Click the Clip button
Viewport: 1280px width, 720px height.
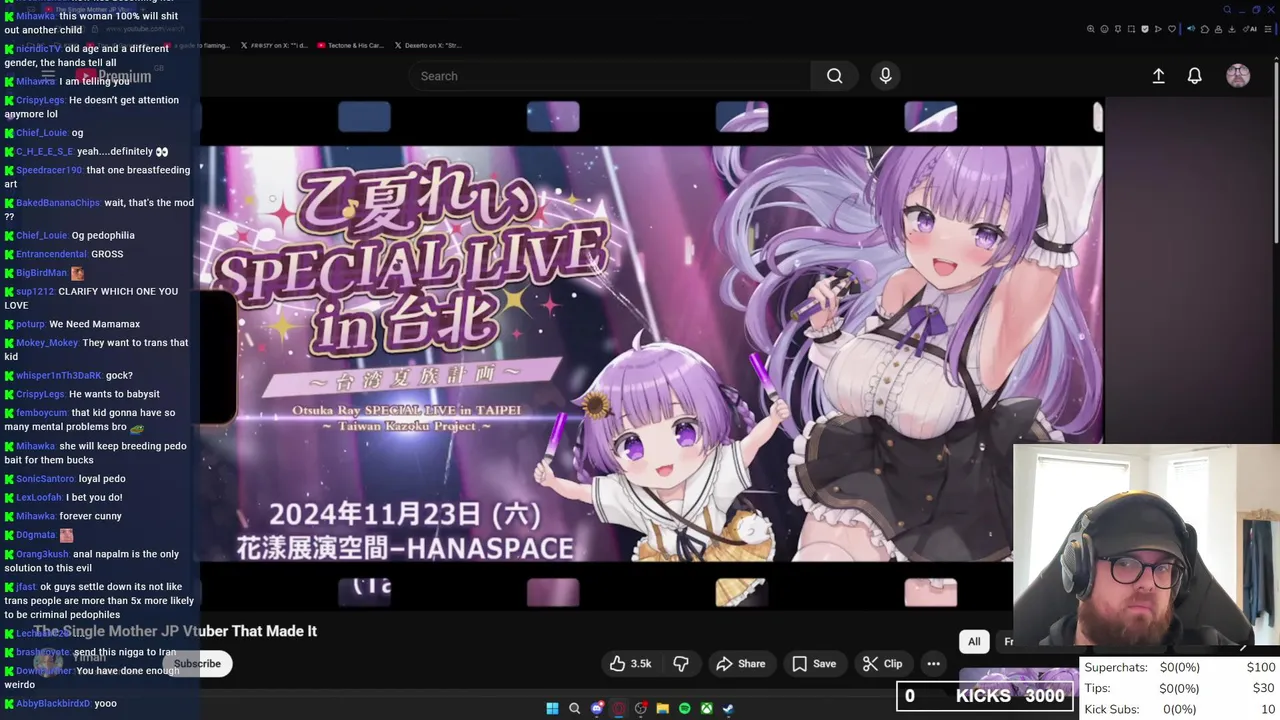[x=883, y=664]
